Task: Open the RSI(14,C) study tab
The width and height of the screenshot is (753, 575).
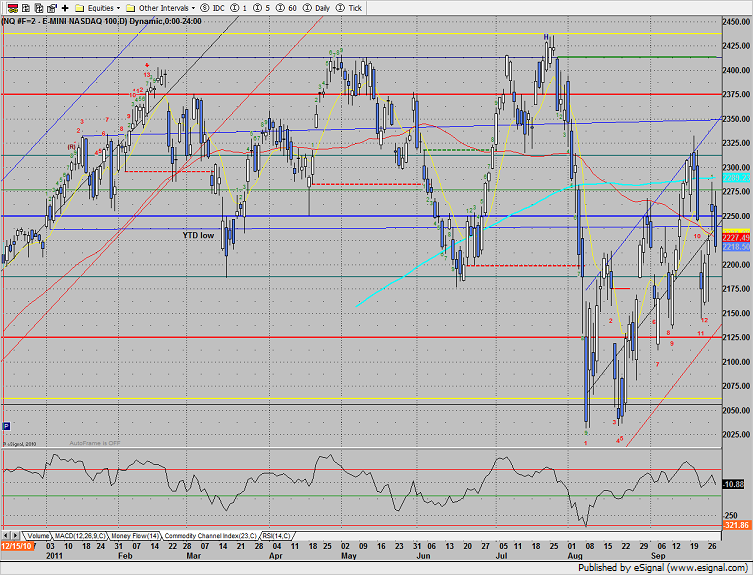Action: click(277, 536)
